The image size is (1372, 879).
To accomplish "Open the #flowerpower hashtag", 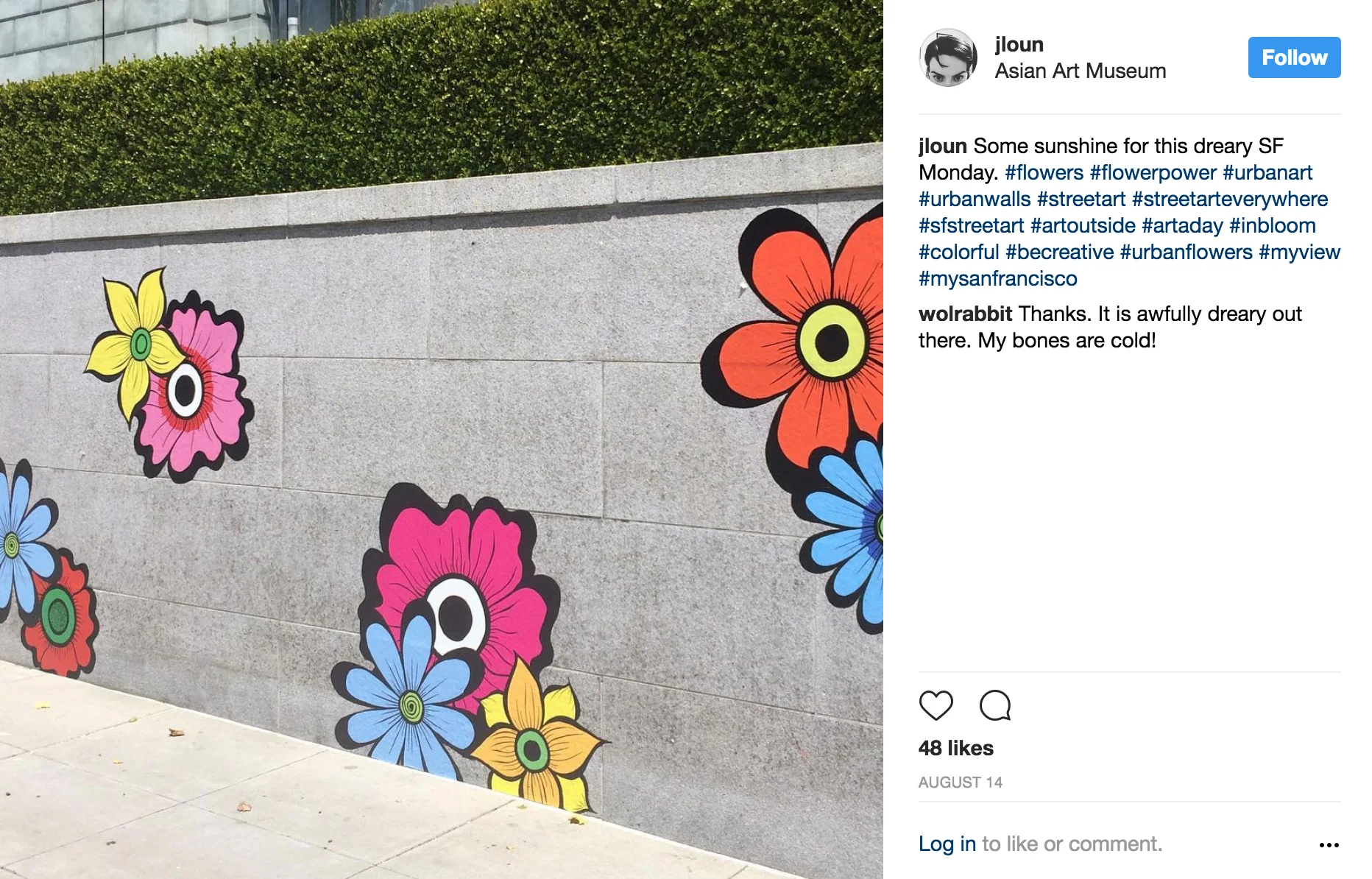I will coord(1153,172).
